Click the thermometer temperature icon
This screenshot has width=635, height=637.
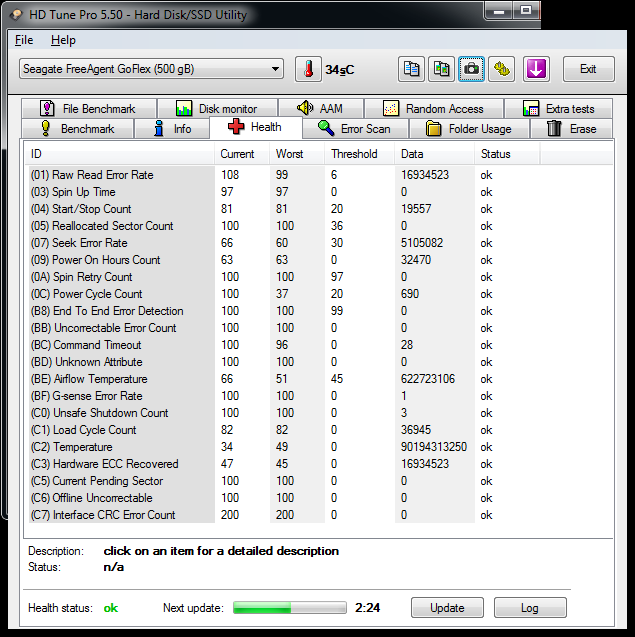click(x=308, y=69)
